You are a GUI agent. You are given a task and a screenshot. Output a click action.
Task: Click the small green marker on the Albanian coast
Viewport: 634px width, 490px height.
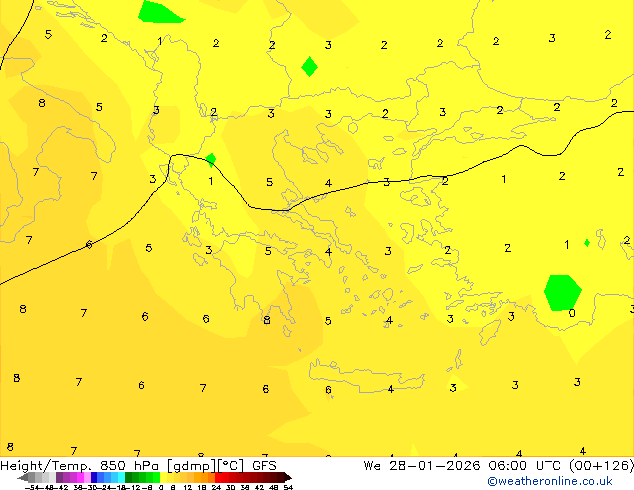pos(211,159)
